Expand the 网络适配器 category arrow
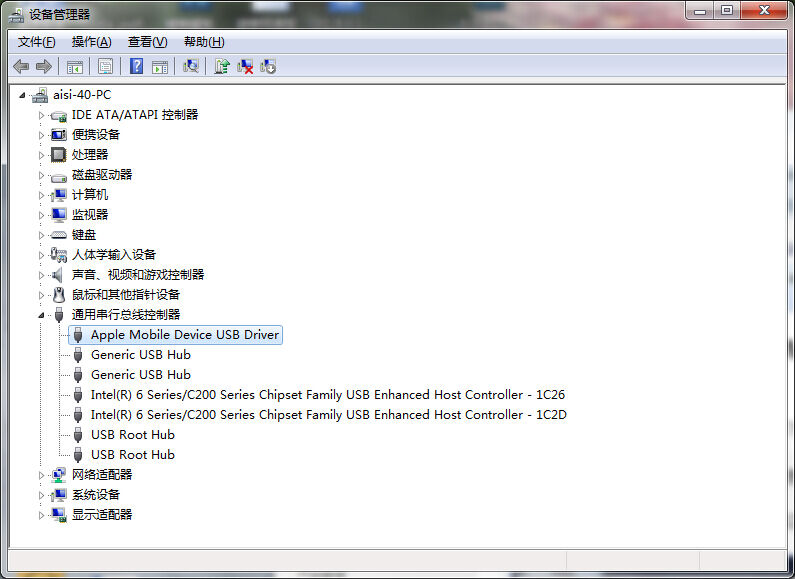The height and width of the screenshot is (579, 795). coord(42,475)
